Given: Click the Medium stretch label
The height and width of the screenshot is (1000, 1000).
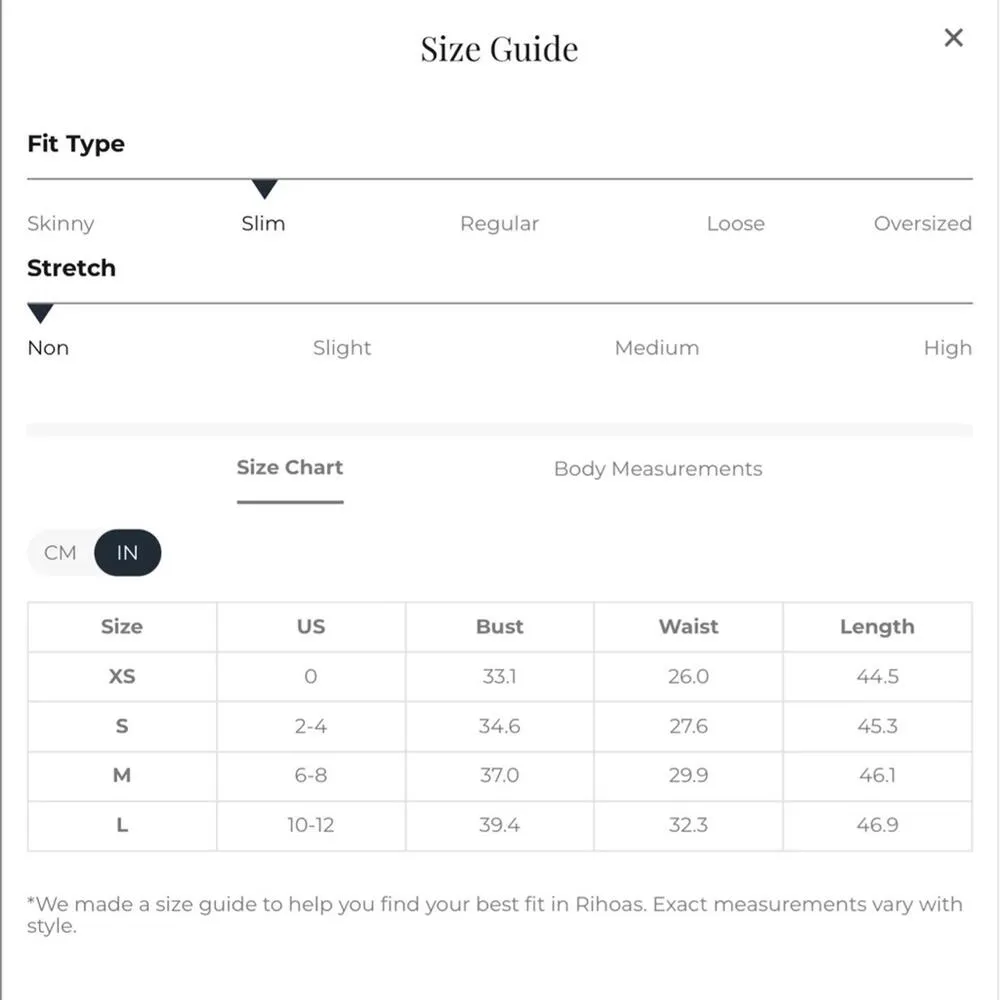Looking at the screenshot, I should tap(657, 348).
